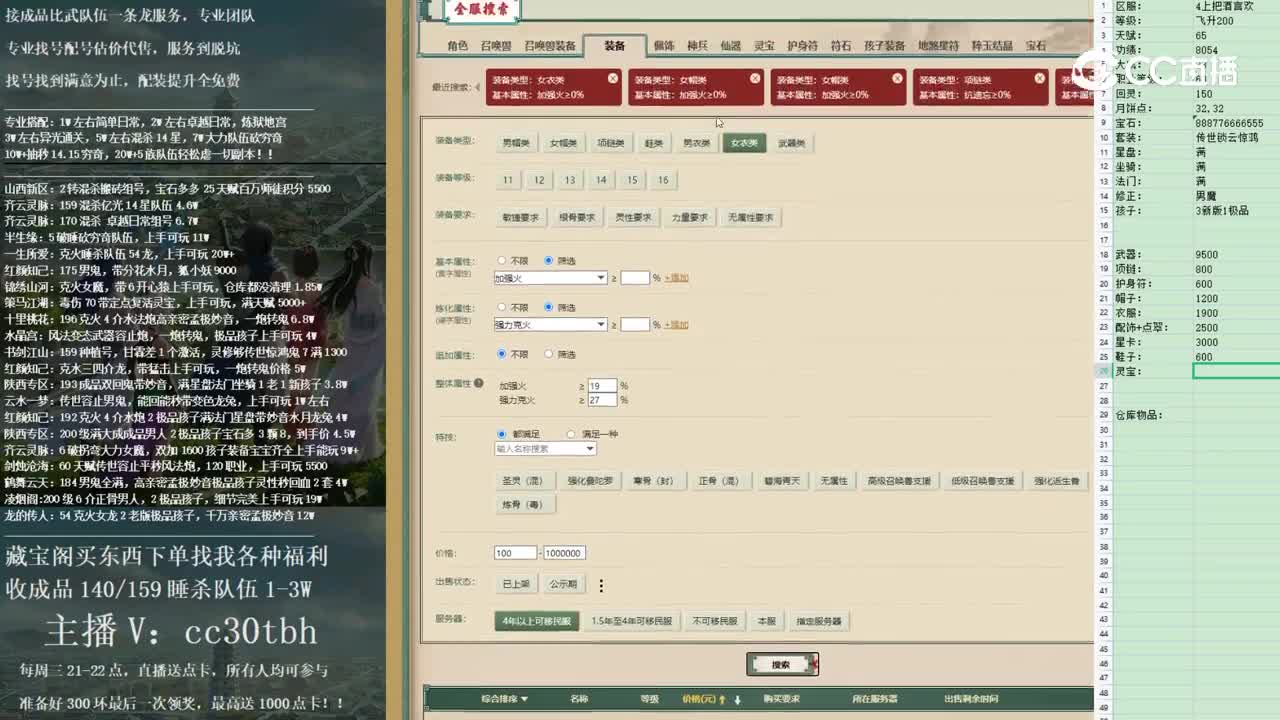The image size is (1280, 720).
Task: Click the 搜索 search button
Action: point(782,665)
